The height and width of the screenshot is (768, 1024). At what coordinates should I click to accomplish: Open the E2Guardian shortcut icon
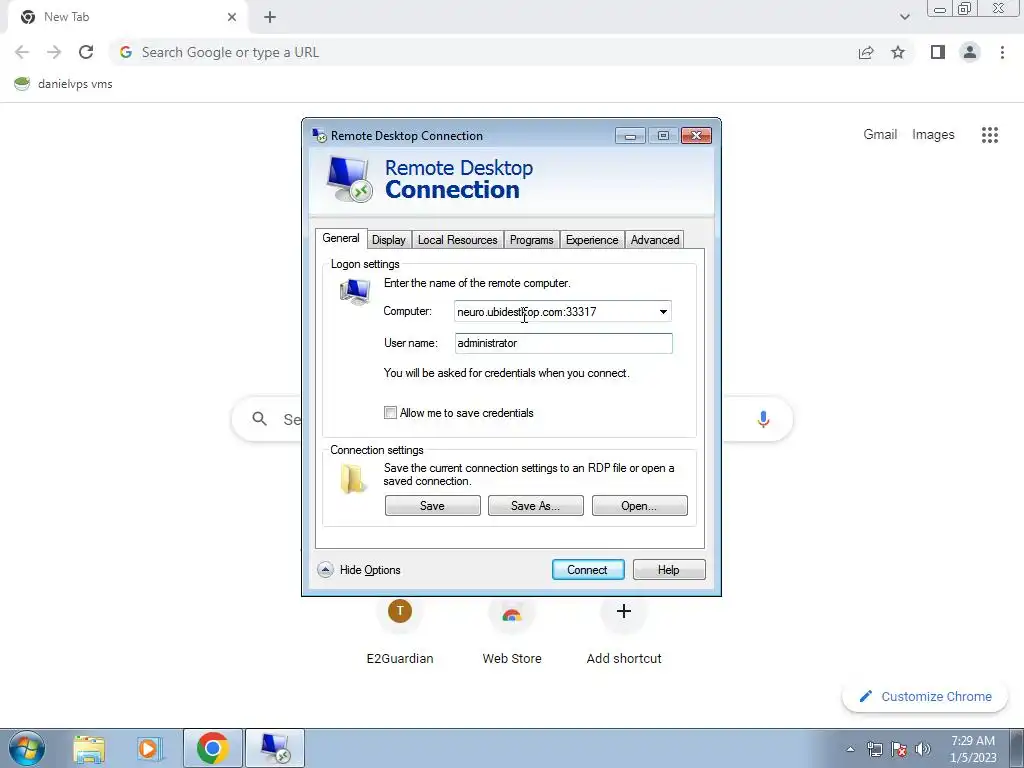(x=400, y=612)
